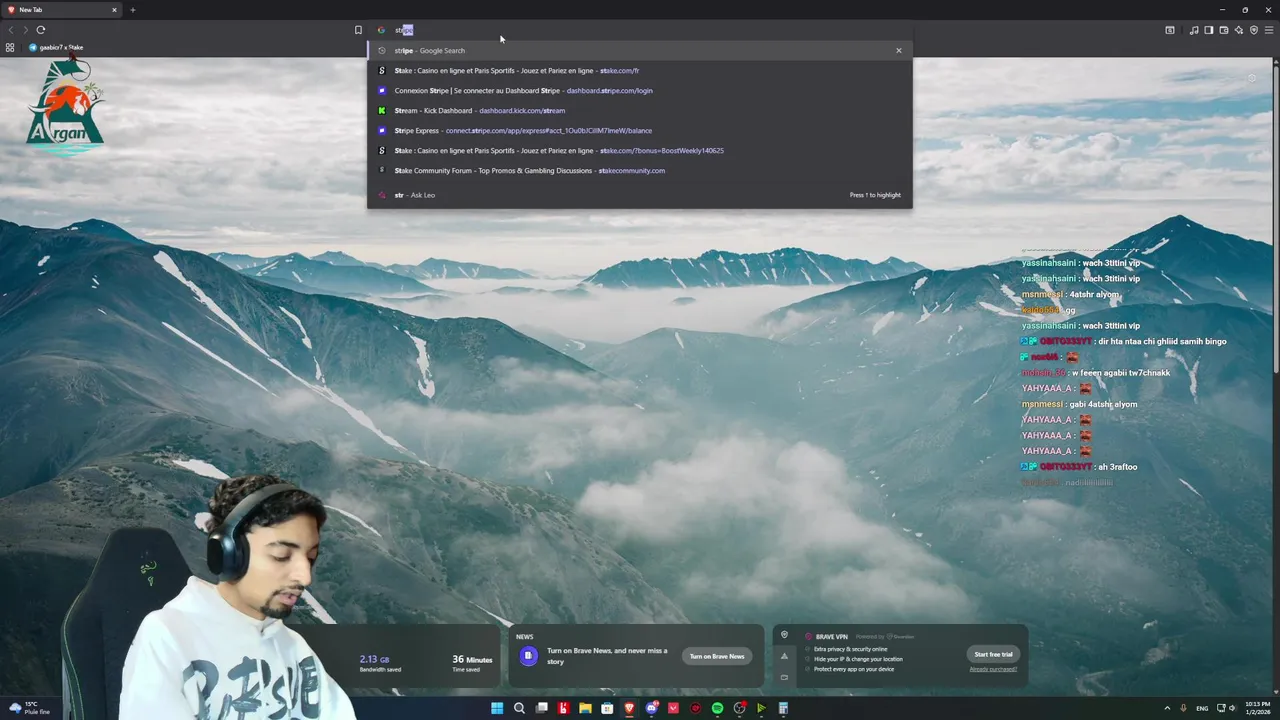Viewport: 1280px width, 720px height.
Task: Switch to the Brave browser taskbar icon
Action: pos(629,708)
